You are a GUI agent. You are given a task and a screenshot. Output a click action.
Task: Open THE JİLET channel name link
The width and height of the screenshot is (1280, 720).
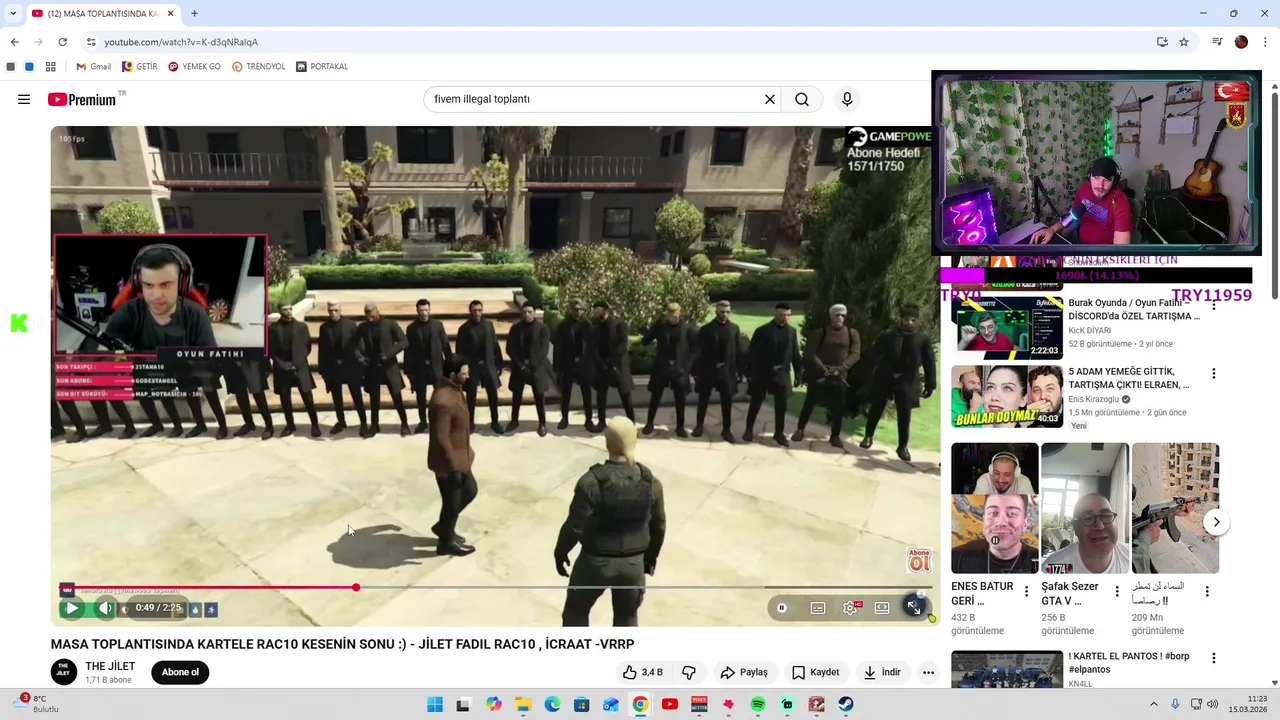[x=110, y=666]
